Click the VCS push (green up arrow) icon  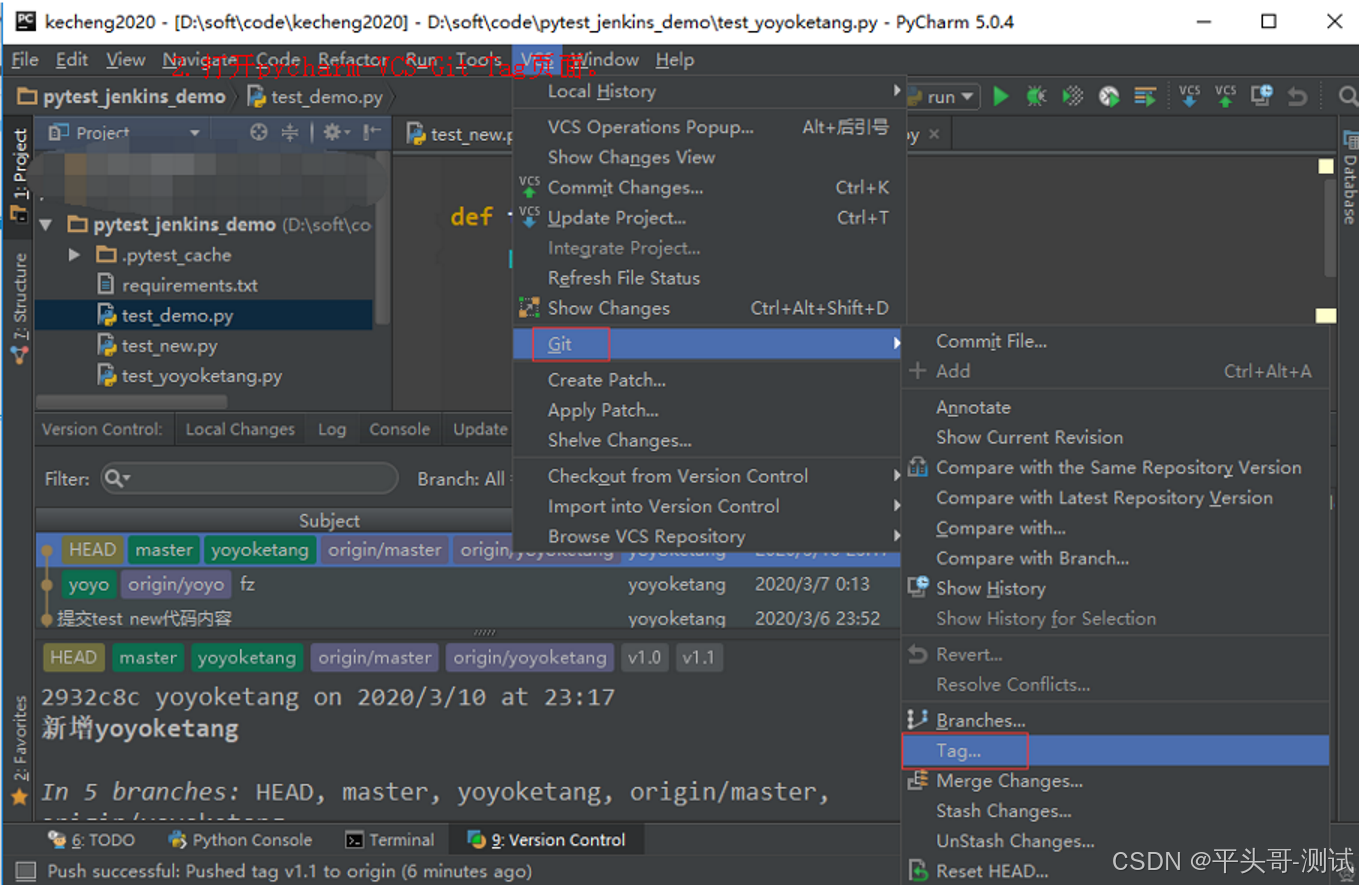(x=1224, y=96)
